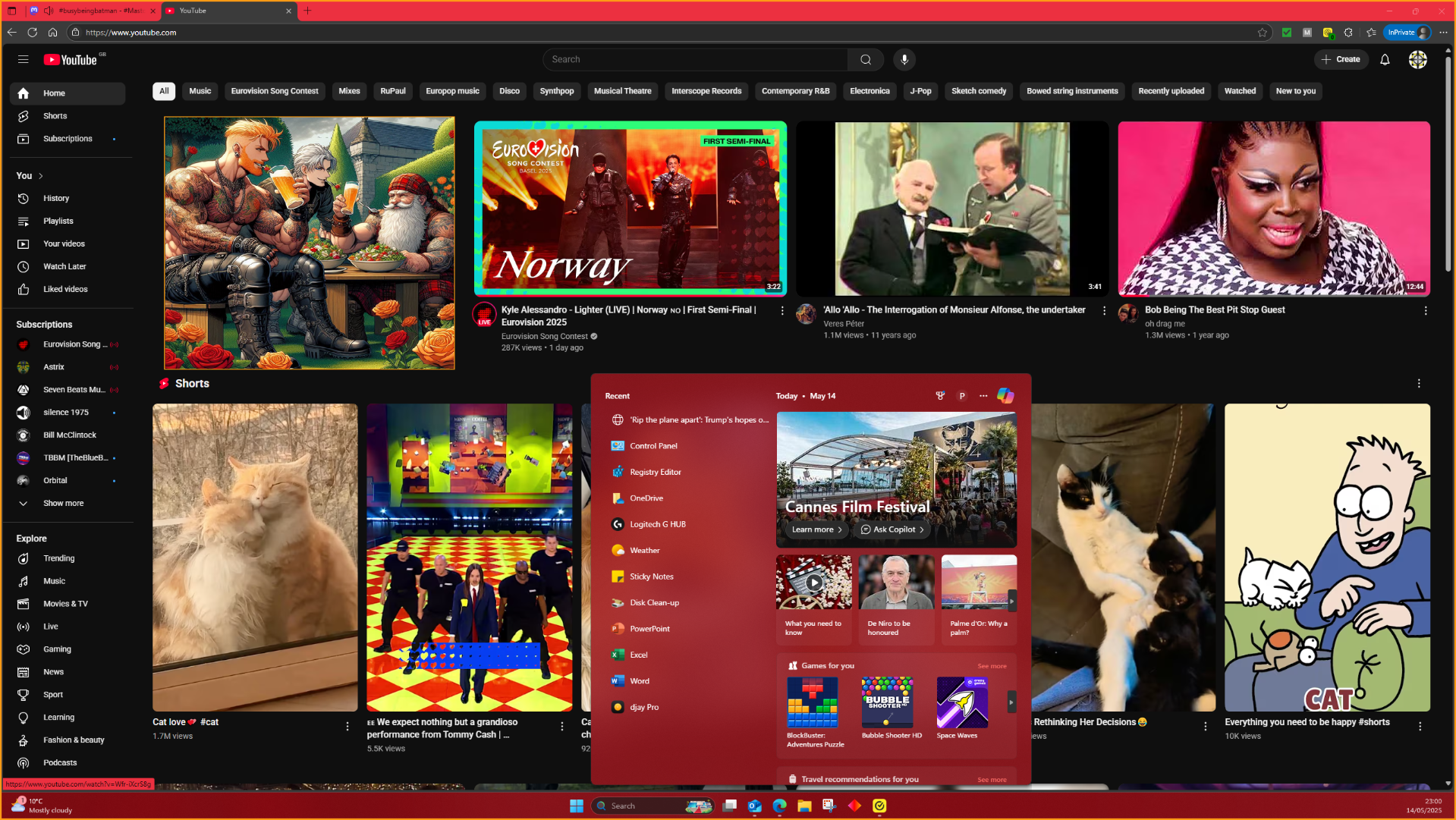Add this page to favourites star

(x=1262, y=32)
